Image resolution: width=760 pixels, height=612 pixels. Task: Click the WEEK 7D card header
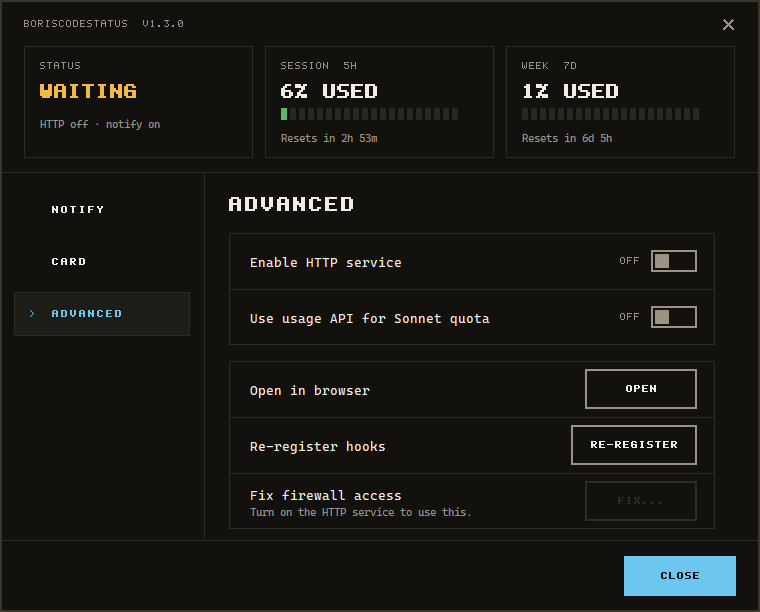[x=549, y=65]
